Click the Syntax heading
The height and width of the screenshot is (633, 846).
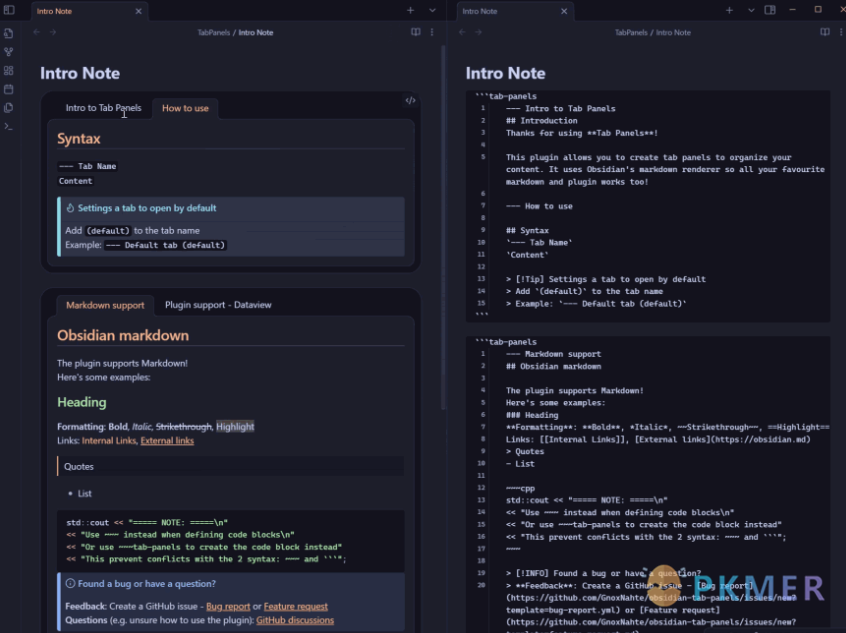(x=79, y=139)
